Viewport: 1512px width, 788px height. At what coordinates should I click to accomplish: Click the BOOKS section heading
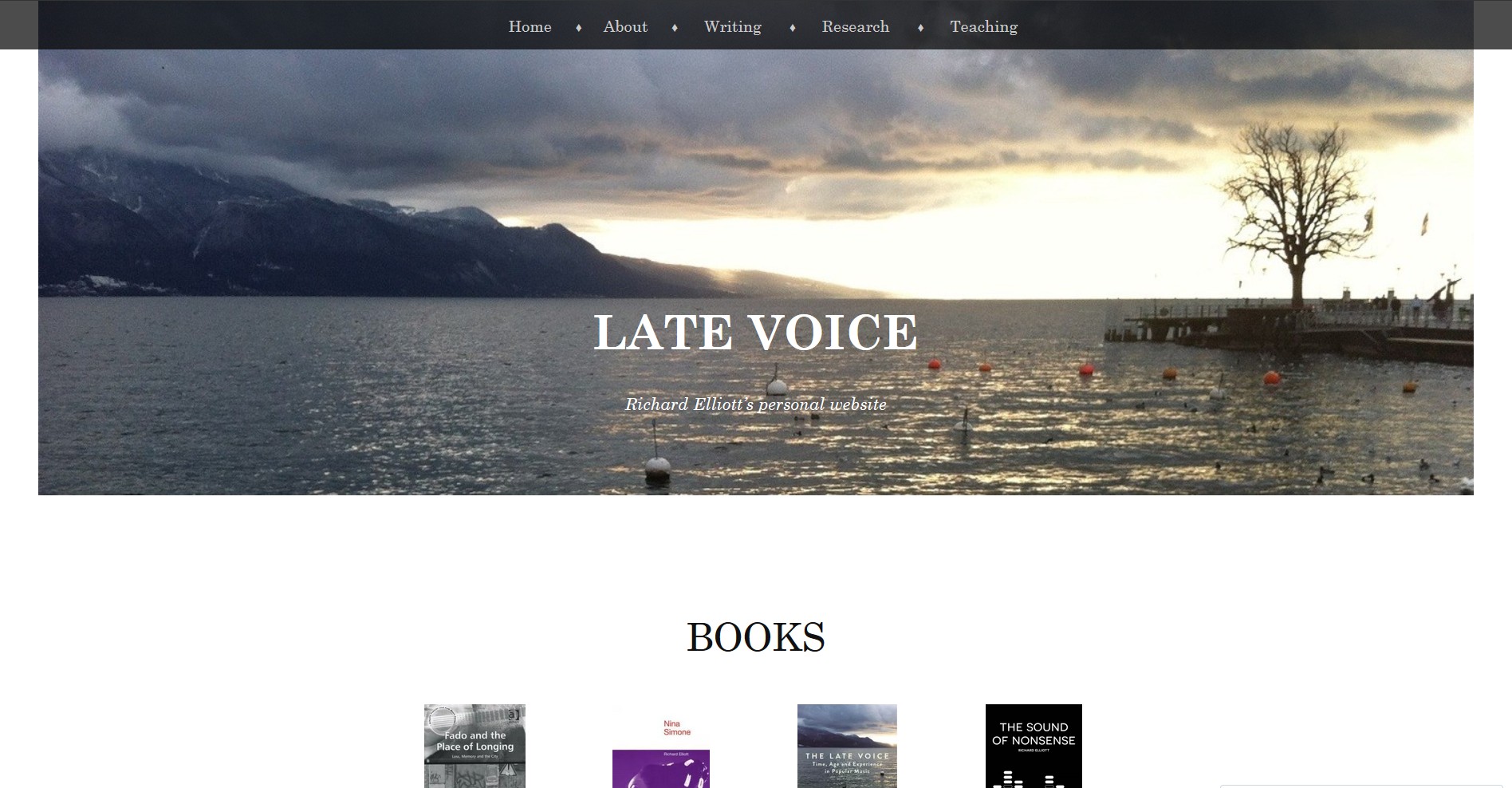(x=755, y=637)
